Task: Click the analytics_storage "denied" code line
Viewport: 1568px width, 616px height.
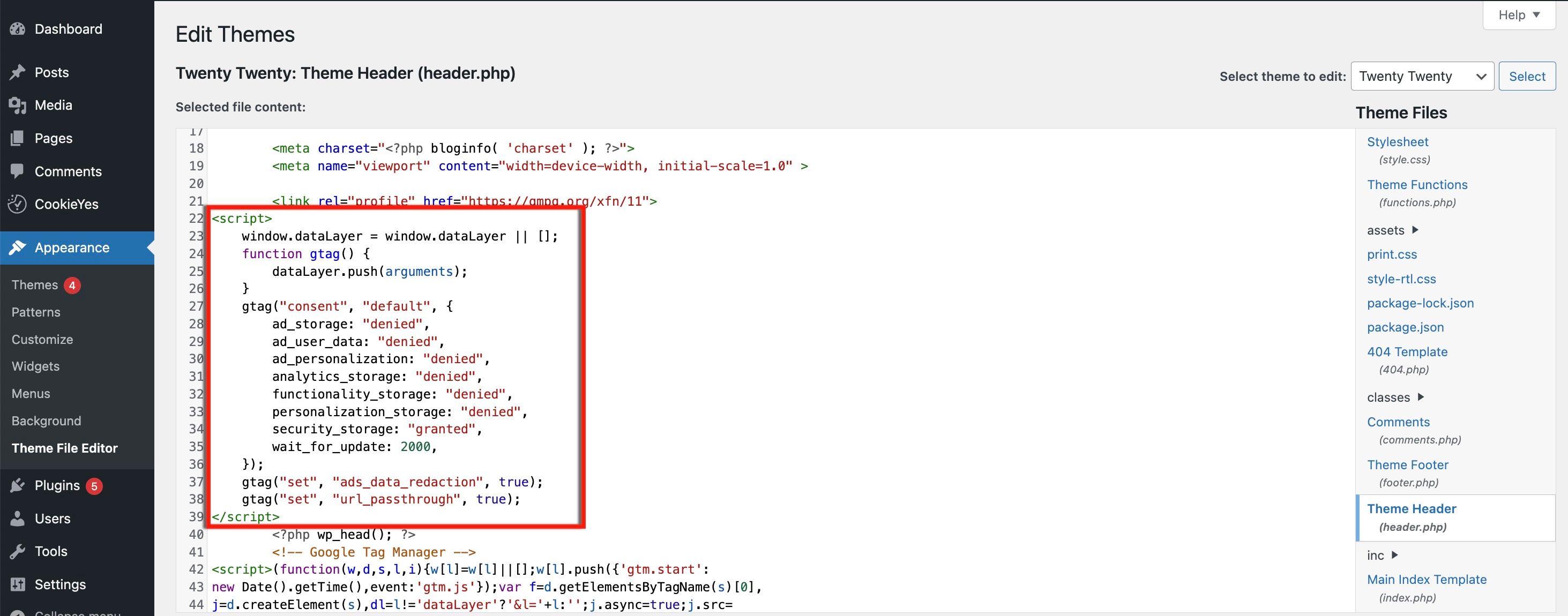Action: tap(377, 376)
